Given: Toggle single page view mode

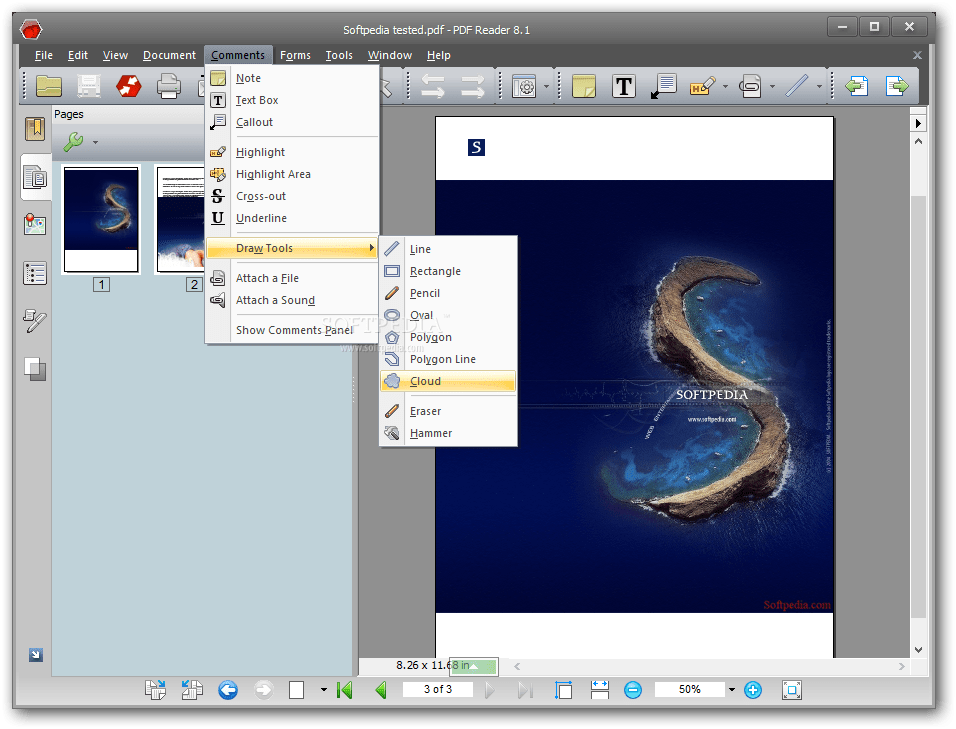Looking at the screenshot, I should pyautogui.click(x=296, y=689).
